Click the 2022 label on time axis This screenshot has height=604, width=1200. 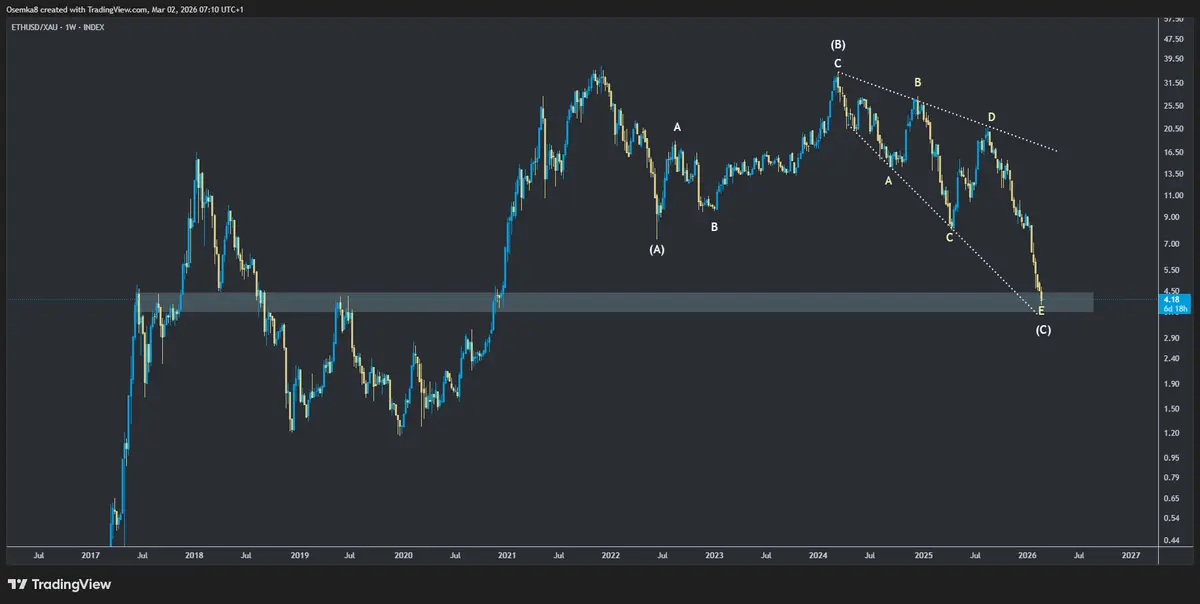pos(611,554)
